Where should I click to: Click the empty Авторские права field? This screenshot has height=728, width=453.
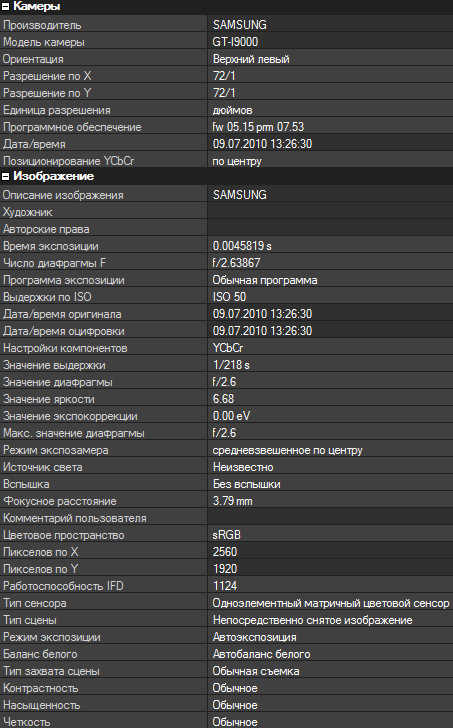click(x=330, y=229)
